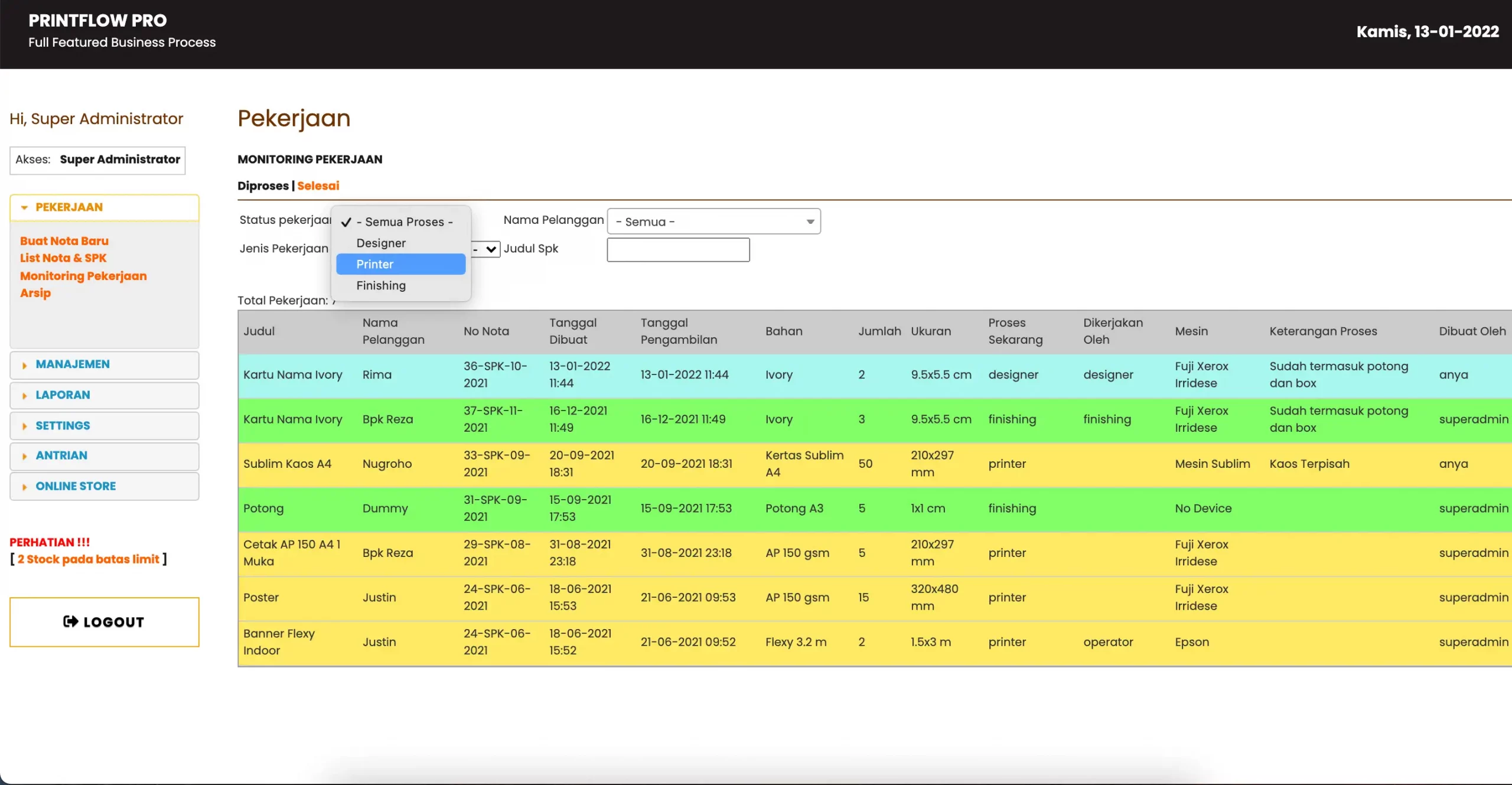The height and width of the screenshot is (785, 1512).
Task: Click the logout arrow icon
Action: [x=70, y=621]
